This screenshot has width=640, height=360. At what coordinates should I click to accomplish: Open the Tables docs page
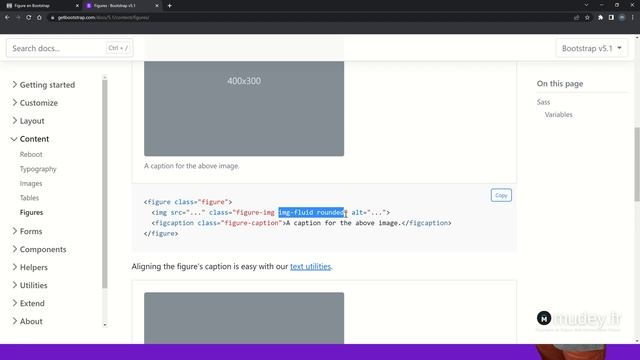(x=29, y=198)
